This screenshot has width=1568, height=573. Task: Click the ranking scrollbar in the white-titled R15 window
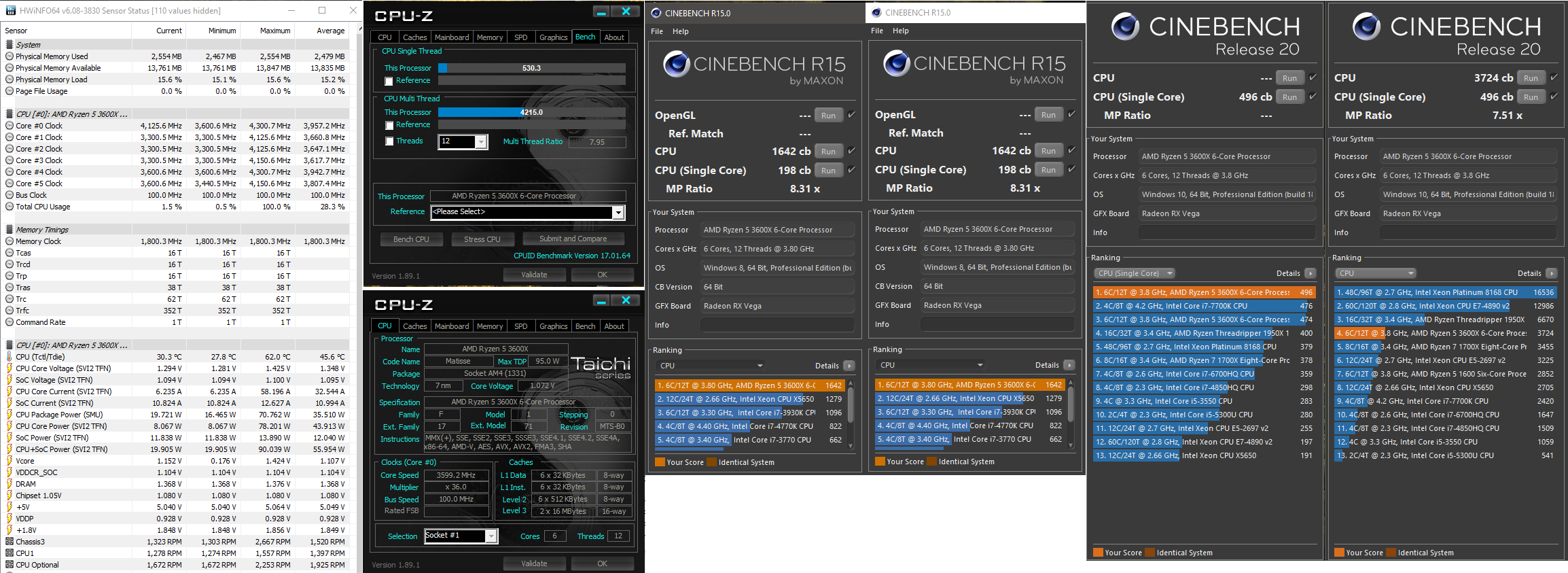coord(1072,413)
